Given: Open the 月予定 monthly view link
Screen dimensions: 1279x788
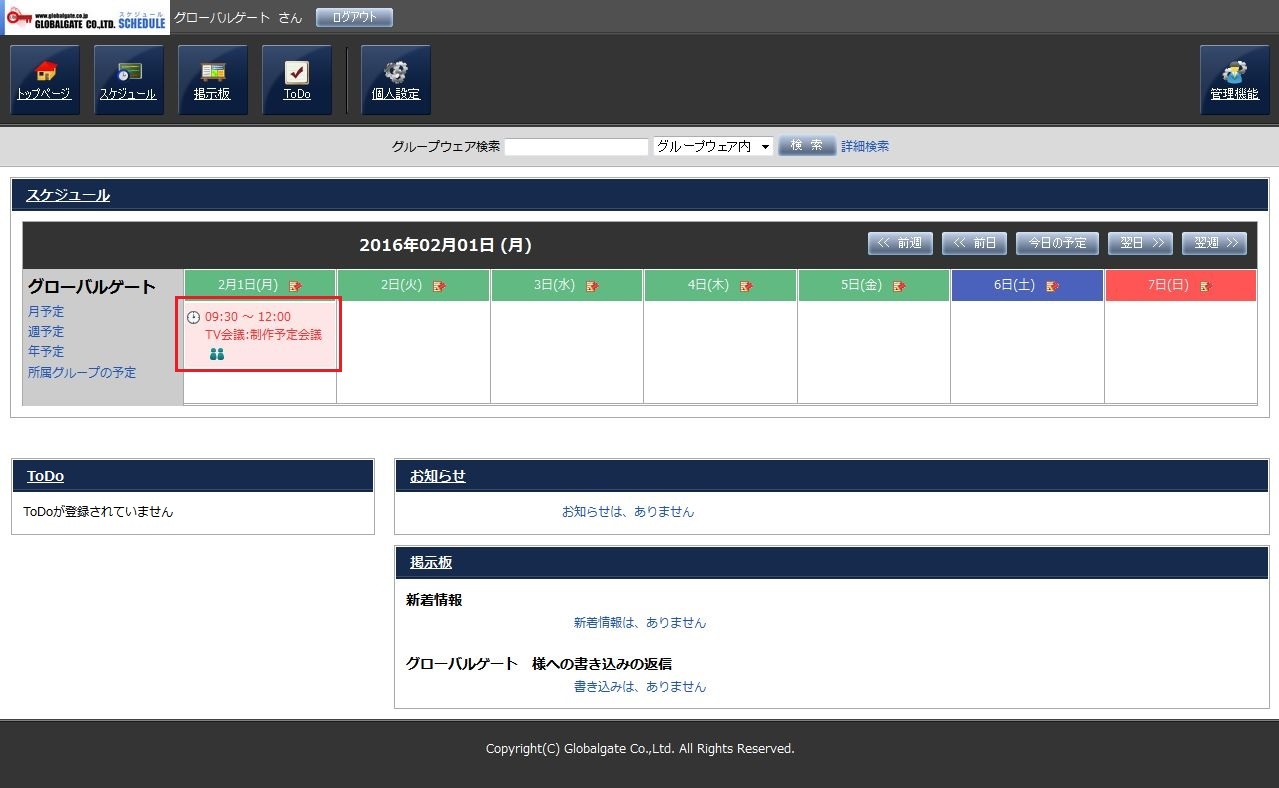Looking at the screenshot, I should point(46,312).
